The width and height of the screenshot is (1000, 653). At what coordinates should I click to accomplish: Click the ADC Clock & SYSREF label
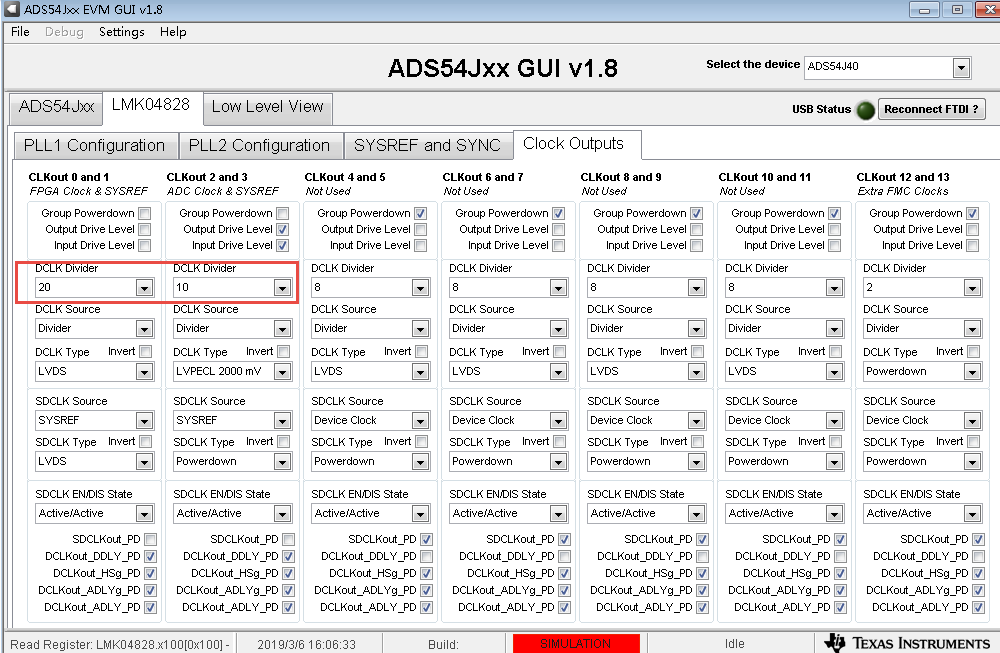223,191
